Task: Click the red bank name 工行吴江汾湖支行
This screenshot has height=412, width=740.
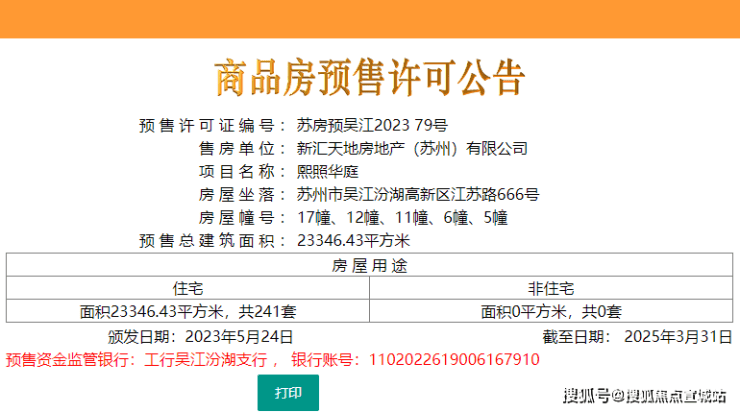Action: click(x=205, y=360)
